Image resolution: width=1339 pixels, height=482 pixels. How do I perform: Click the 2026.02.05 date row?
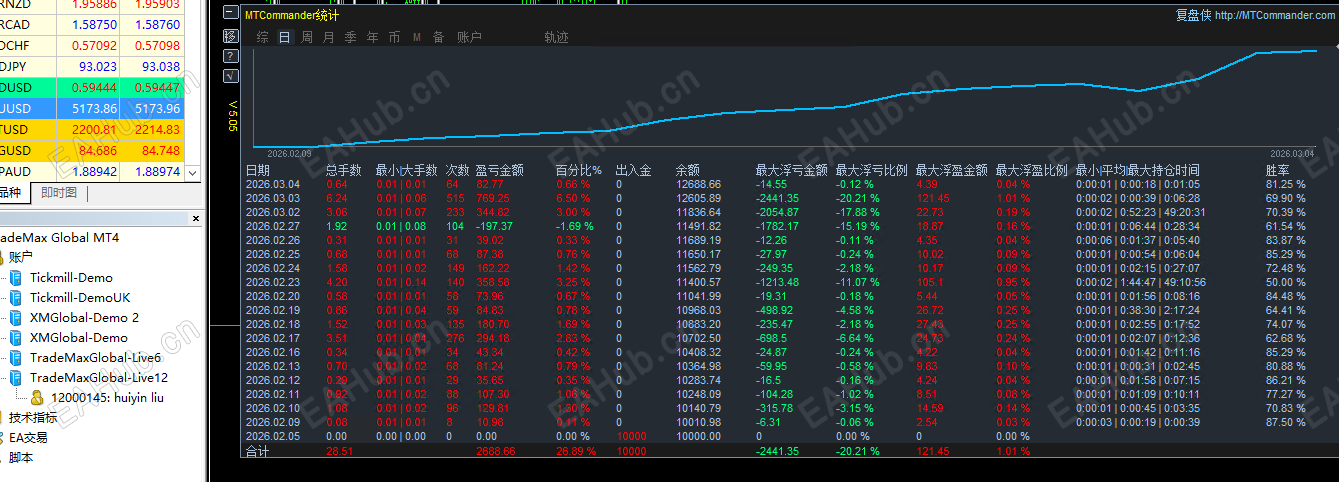[273, 436]
